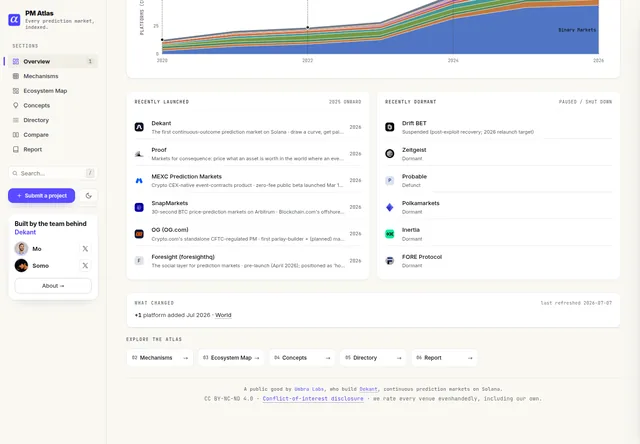This screenshot has height=444, width=640.
Task: Open Mo's X profile icon
Action: tap(85, 249)
